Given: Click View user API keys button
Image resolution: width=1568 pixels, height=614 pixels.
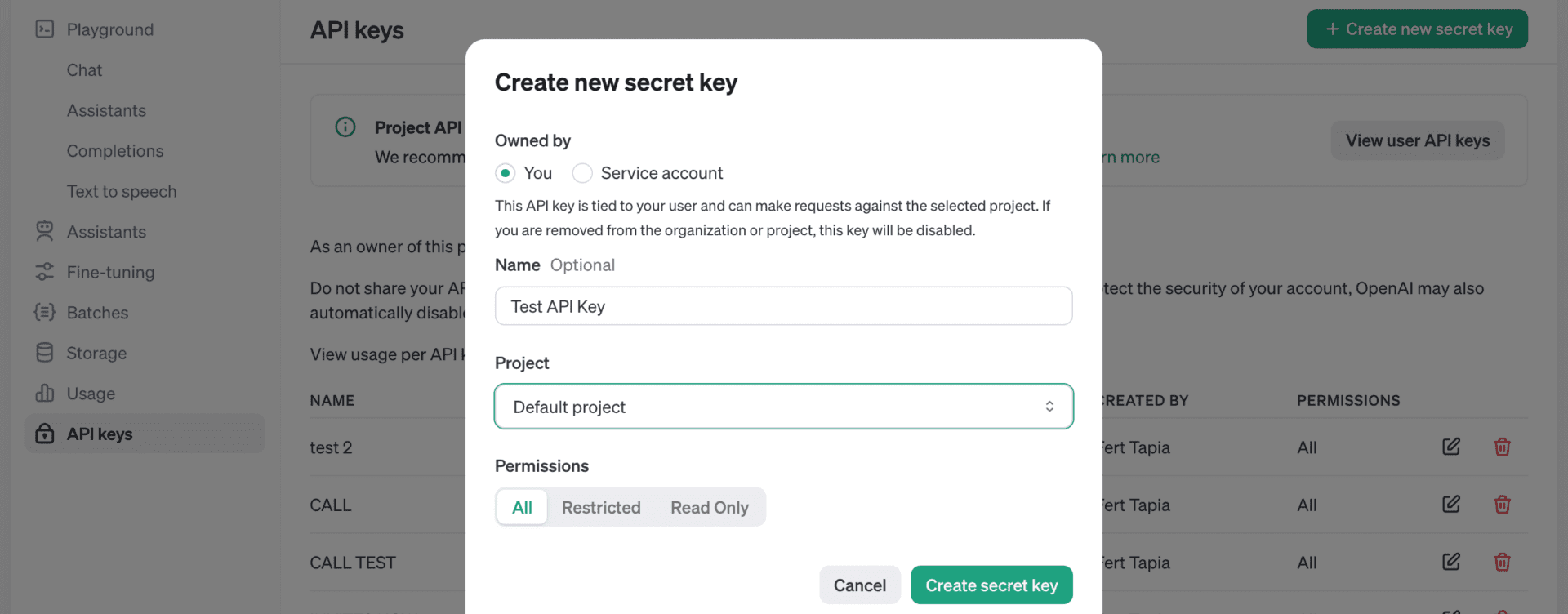Looking at the screenshot, I should (x=1417, y=140).
